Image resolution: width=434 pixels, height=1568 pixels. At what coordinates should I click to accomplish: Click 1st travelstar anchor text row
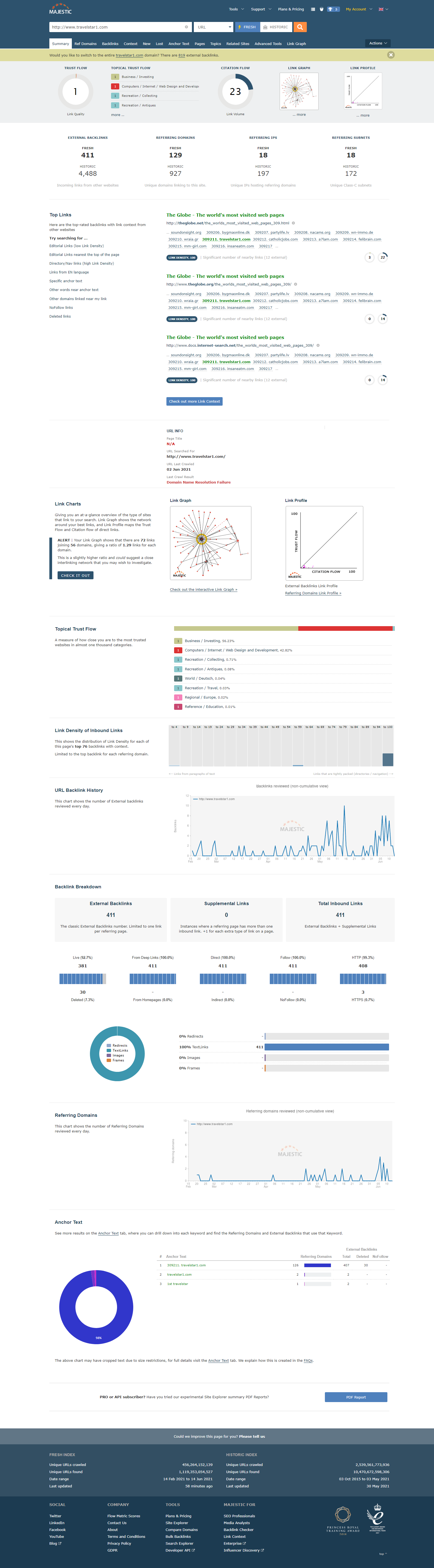coord(178,1284)
